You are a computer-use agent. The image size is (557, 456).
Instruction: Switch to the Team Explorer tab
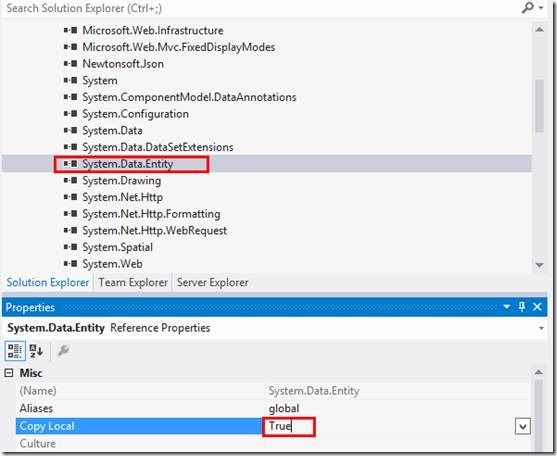pyautogui.click(x=133, y=282)
